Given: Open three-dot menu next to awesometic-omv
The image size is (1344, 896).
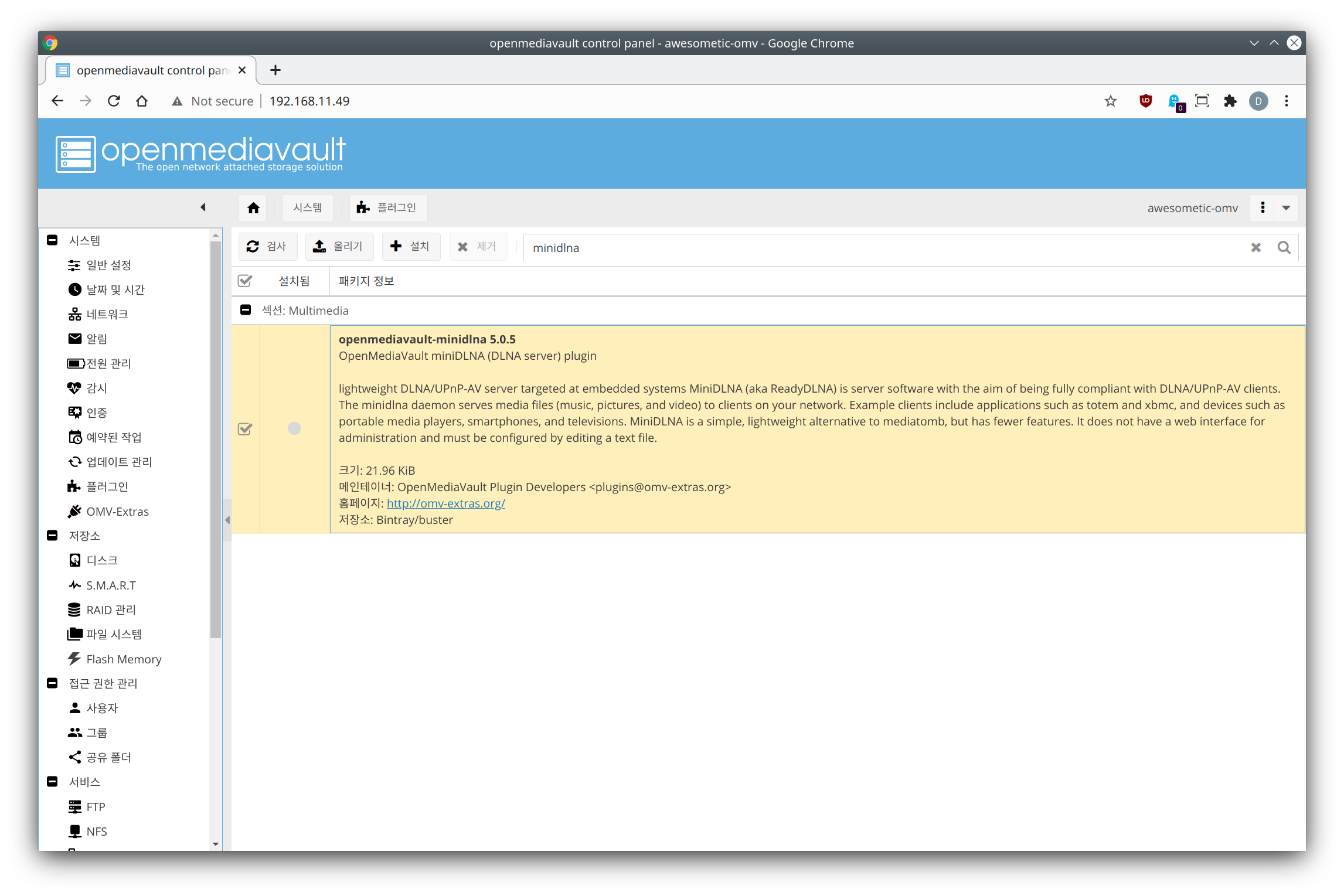Looking at the screenshot, I should [1263, 208].
